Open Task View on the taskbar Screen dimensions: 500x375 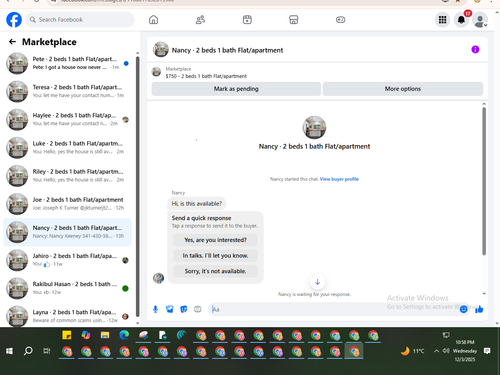47,351
